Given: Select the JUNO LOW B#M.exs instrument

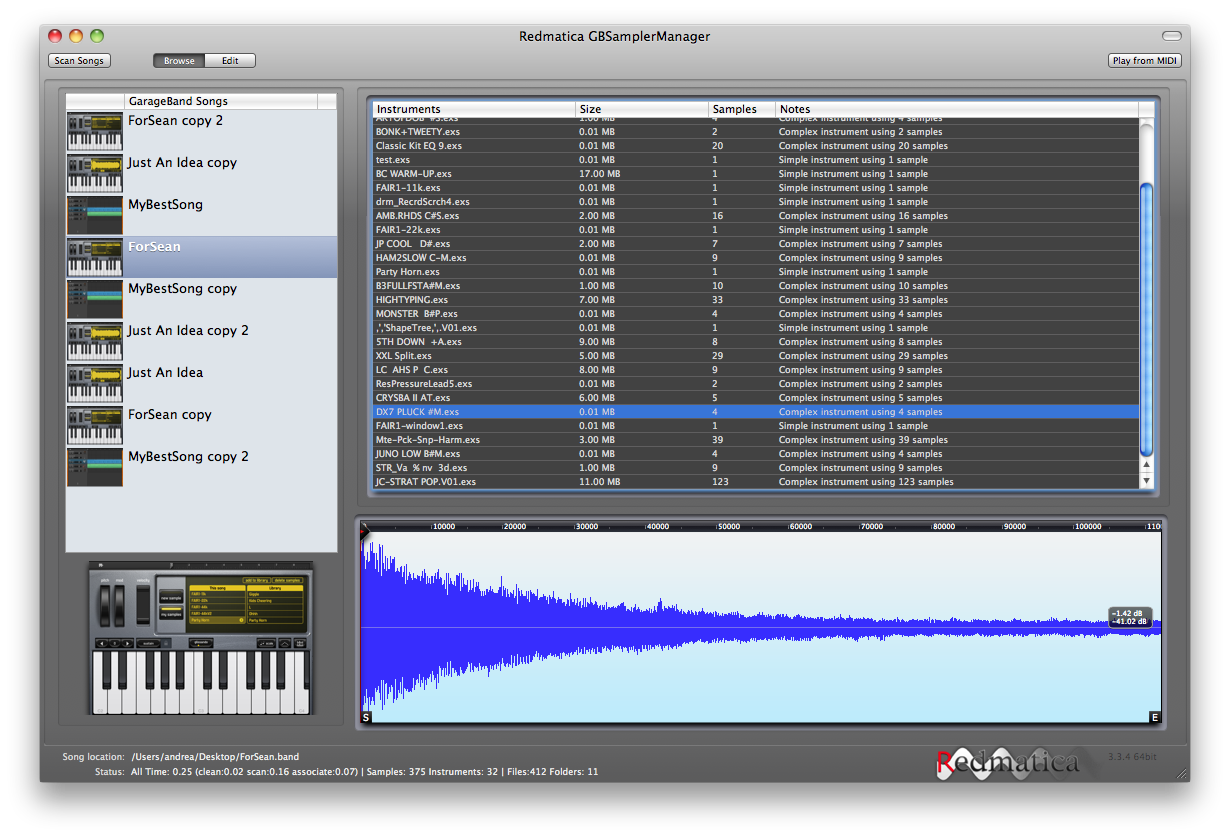Looking at the screenshot, I should (x=756, y=454).
